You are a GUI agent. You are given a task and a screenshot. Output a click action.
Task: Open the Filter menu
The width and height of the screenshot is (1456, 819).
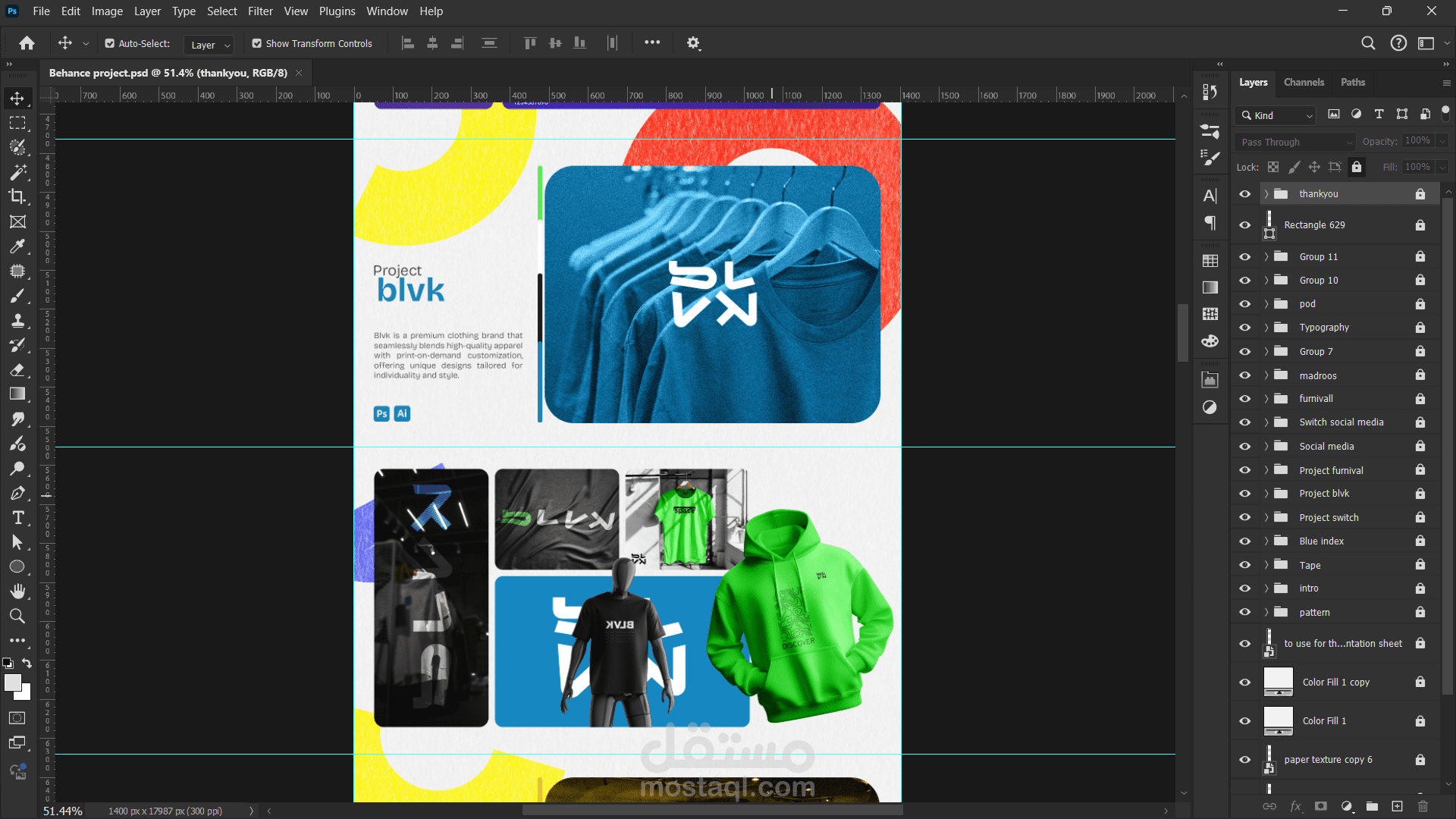tap(260, 11)
